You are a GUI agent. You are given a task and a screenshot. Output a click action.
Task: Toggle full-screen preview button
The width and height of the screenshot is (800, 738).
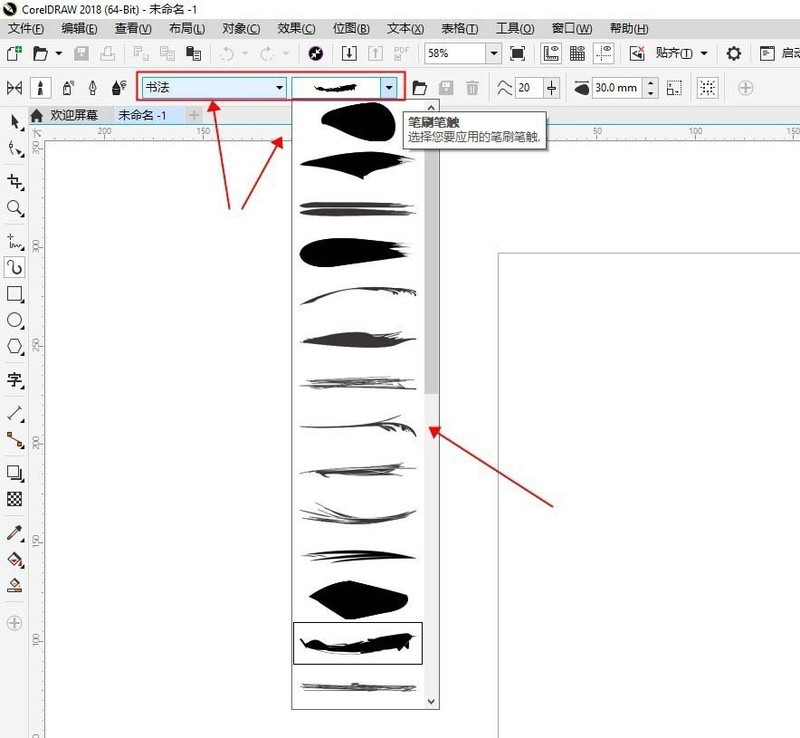[517, 53]
